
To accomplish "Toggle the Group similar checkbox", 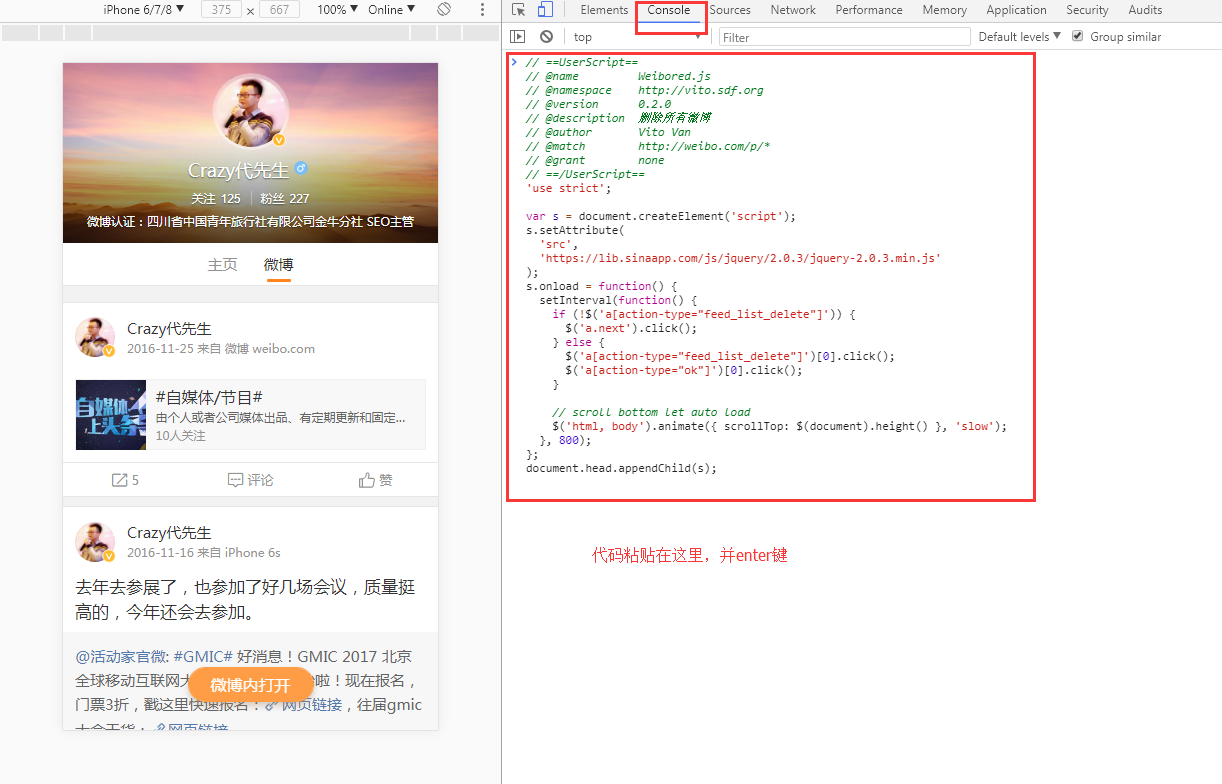I will click(1077, 36).
